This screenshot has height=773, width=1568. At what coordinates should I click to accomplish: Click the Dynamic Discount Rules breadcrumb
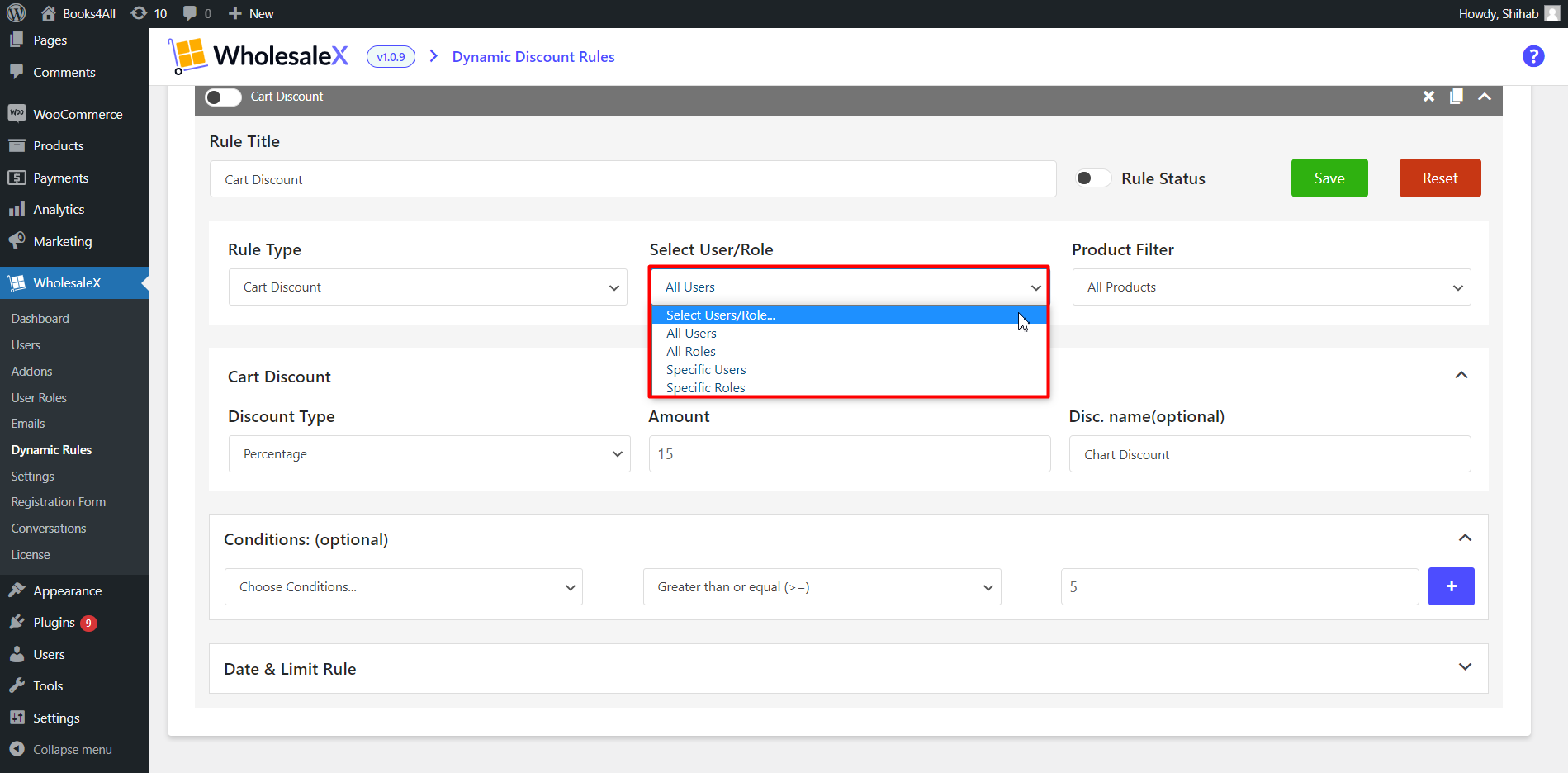tap(533, 56)
